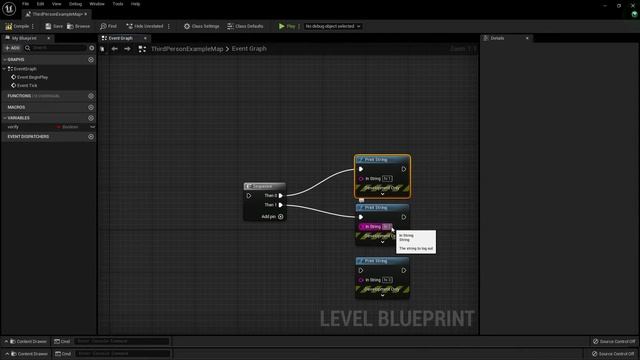Screen dimensions: 640x360
Task: Click the Then 0 output pin
Action: (280, 196)
